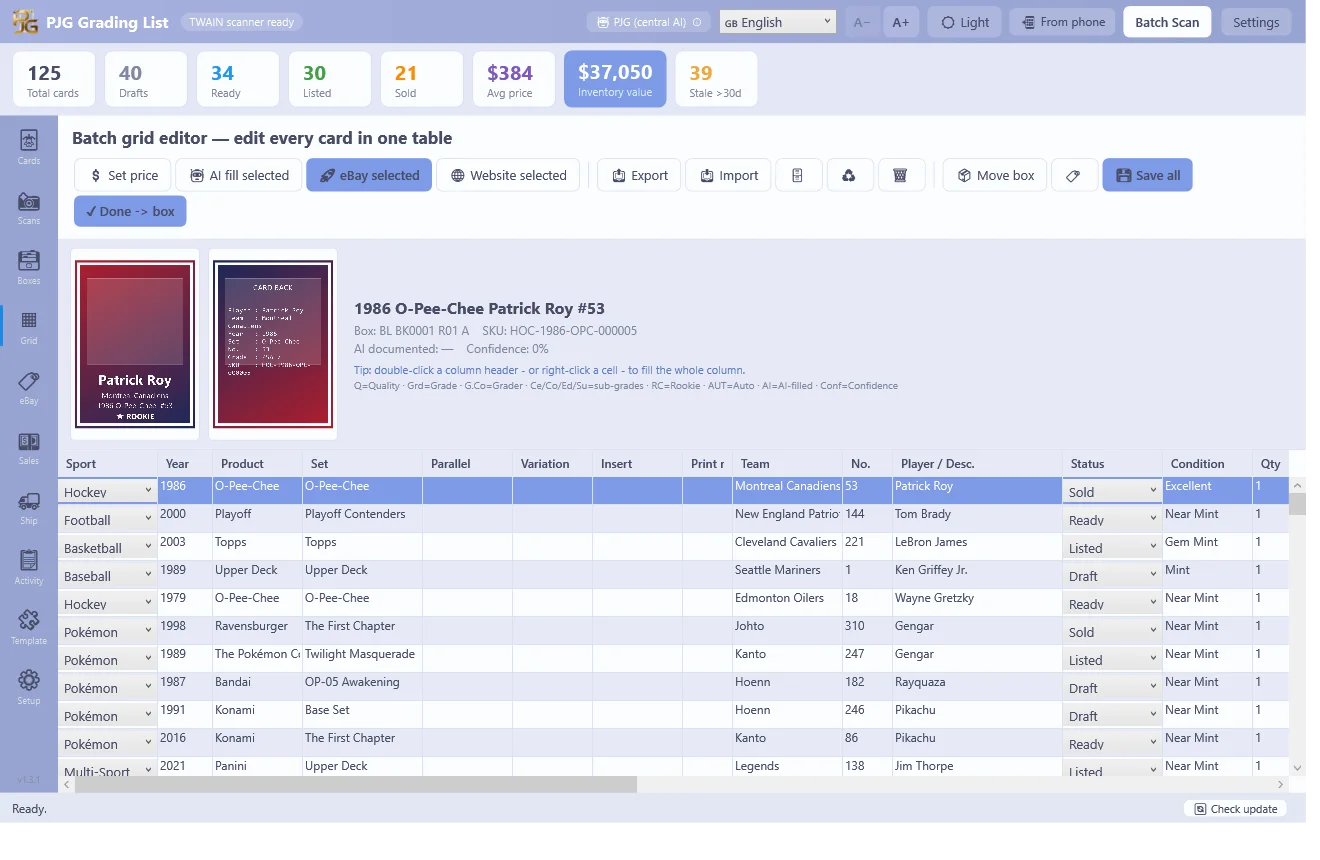The height and width of the screenshot is (860, 1320).
Task: Decrease font size with A− button
Action: [x=862, y=22]
